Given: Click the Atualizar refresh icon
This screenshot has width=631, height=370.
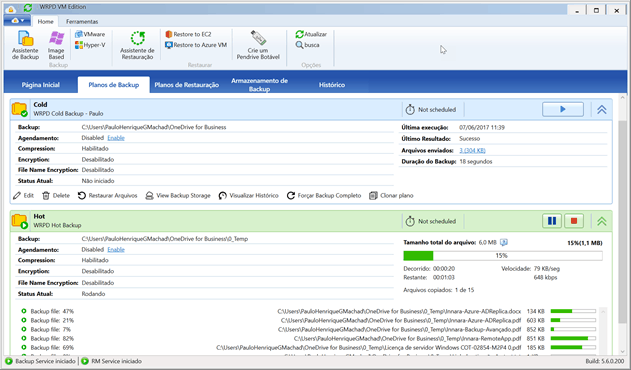Looking at the screenshot, I should [x=299, y=34].
